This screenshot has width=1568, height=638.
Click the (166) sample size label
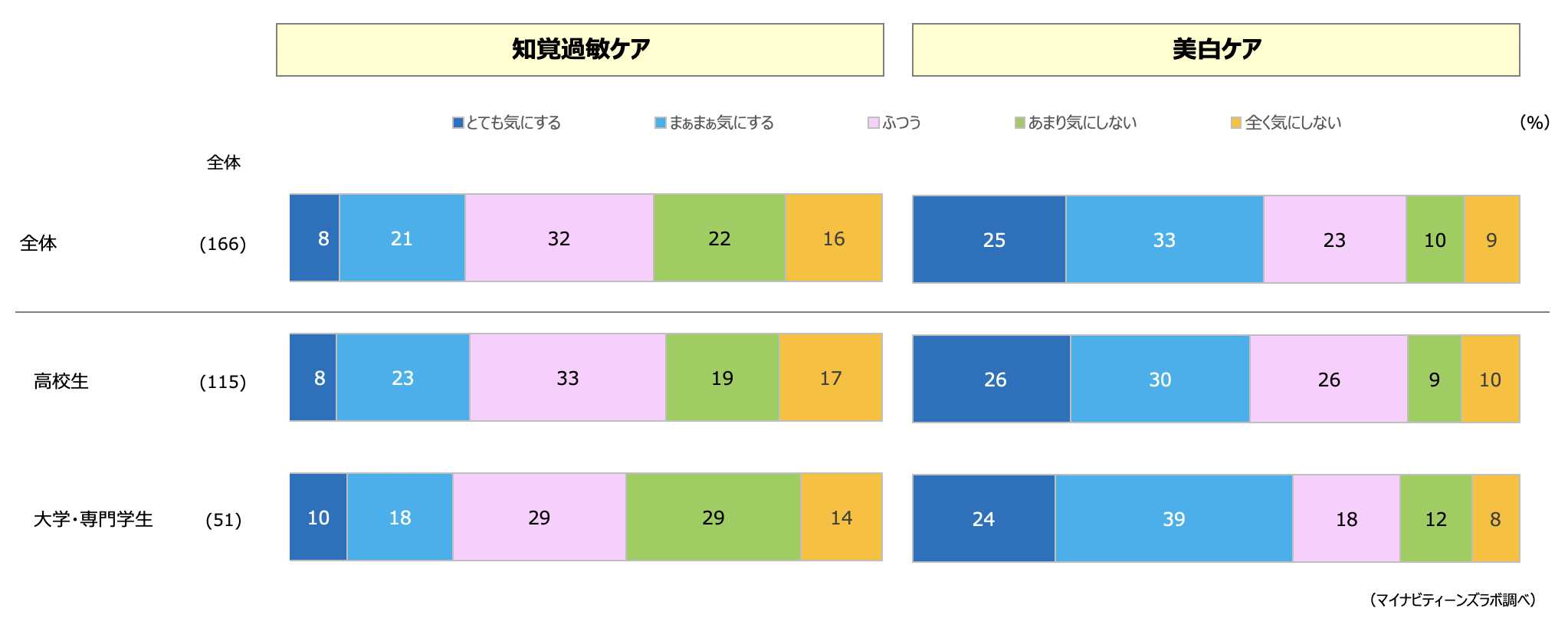coord(223,244)
